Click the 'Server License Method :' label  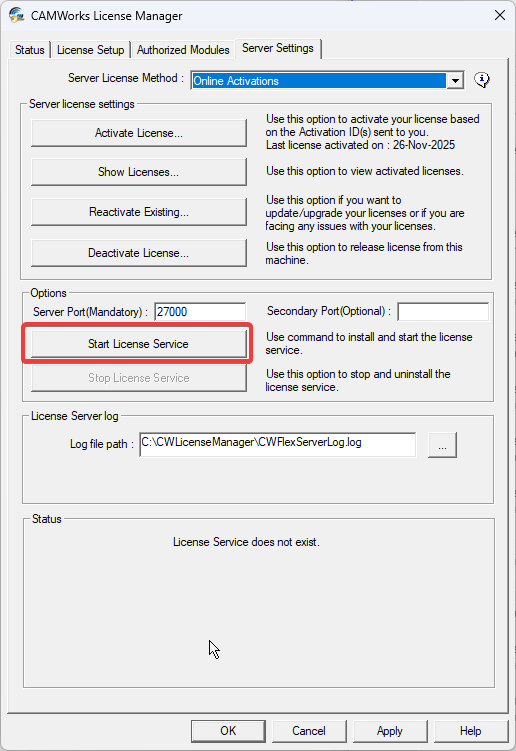click(126, 78)
